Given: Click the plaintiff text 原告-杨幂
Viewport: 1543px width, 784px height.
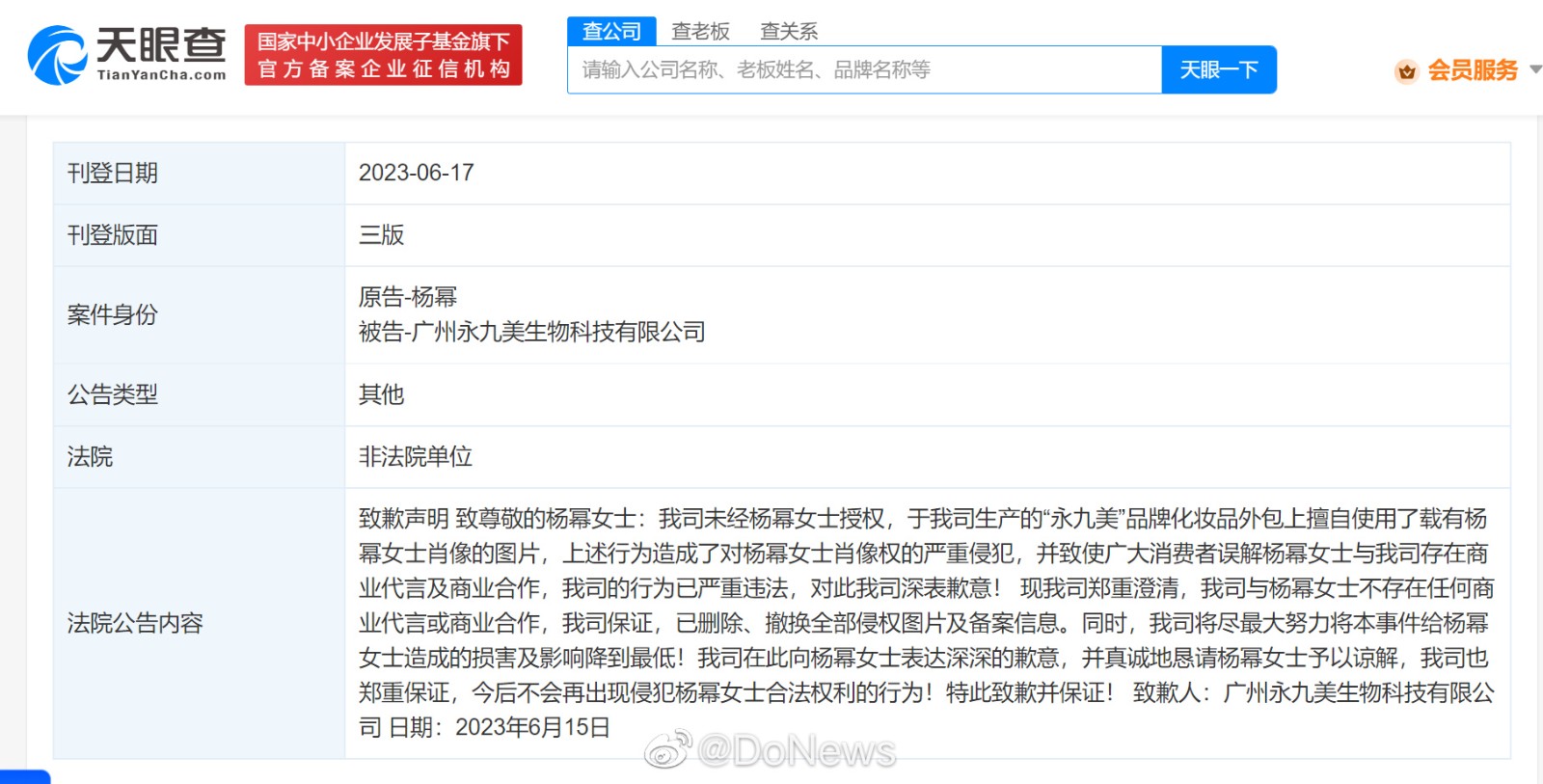Looking at the screenshot, I should pos(408,297).
